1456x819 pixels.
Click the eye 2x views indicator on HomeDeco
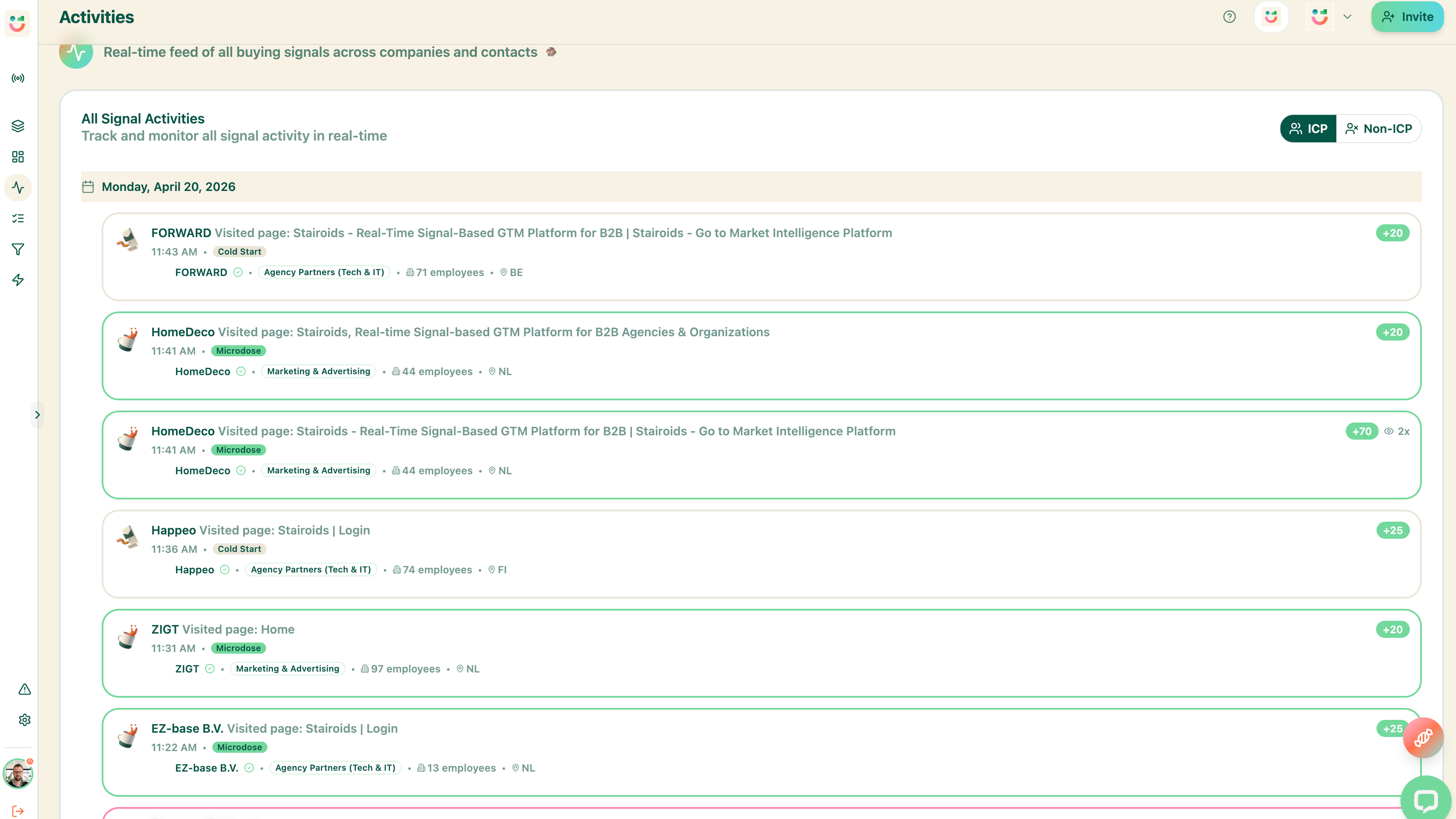1397,431
